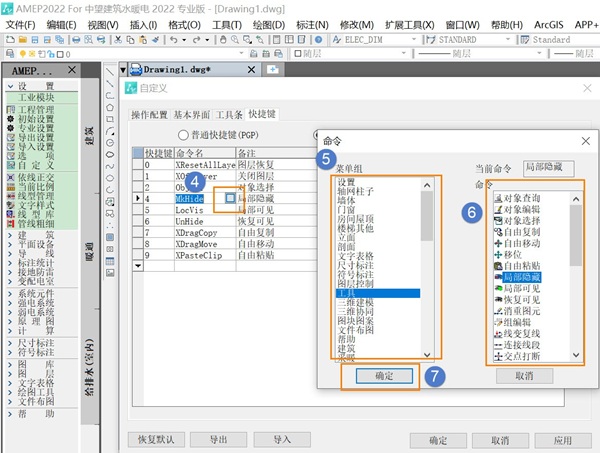Screen dimensions: 600x453
Task: Click the 局部隐藏 command icon in the list
Action: (498, 277)
